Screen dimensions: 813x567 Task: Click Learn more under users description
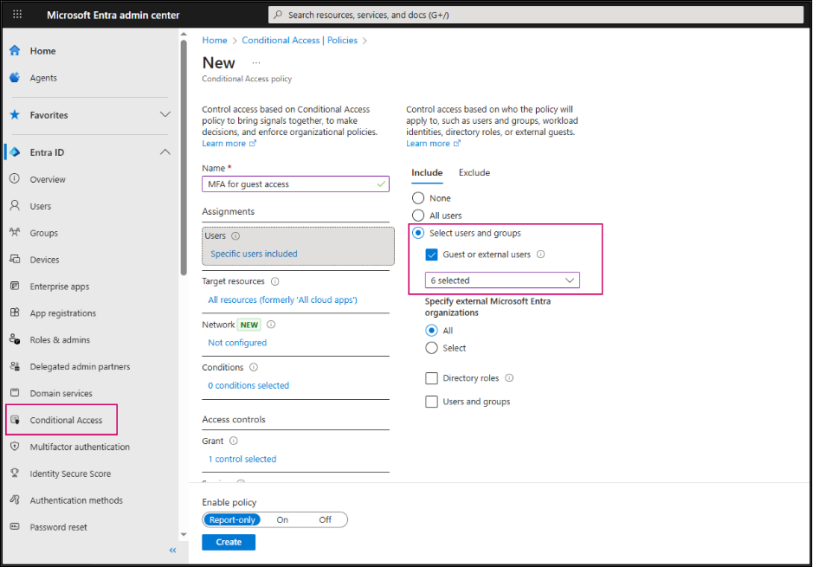point(433,143)
